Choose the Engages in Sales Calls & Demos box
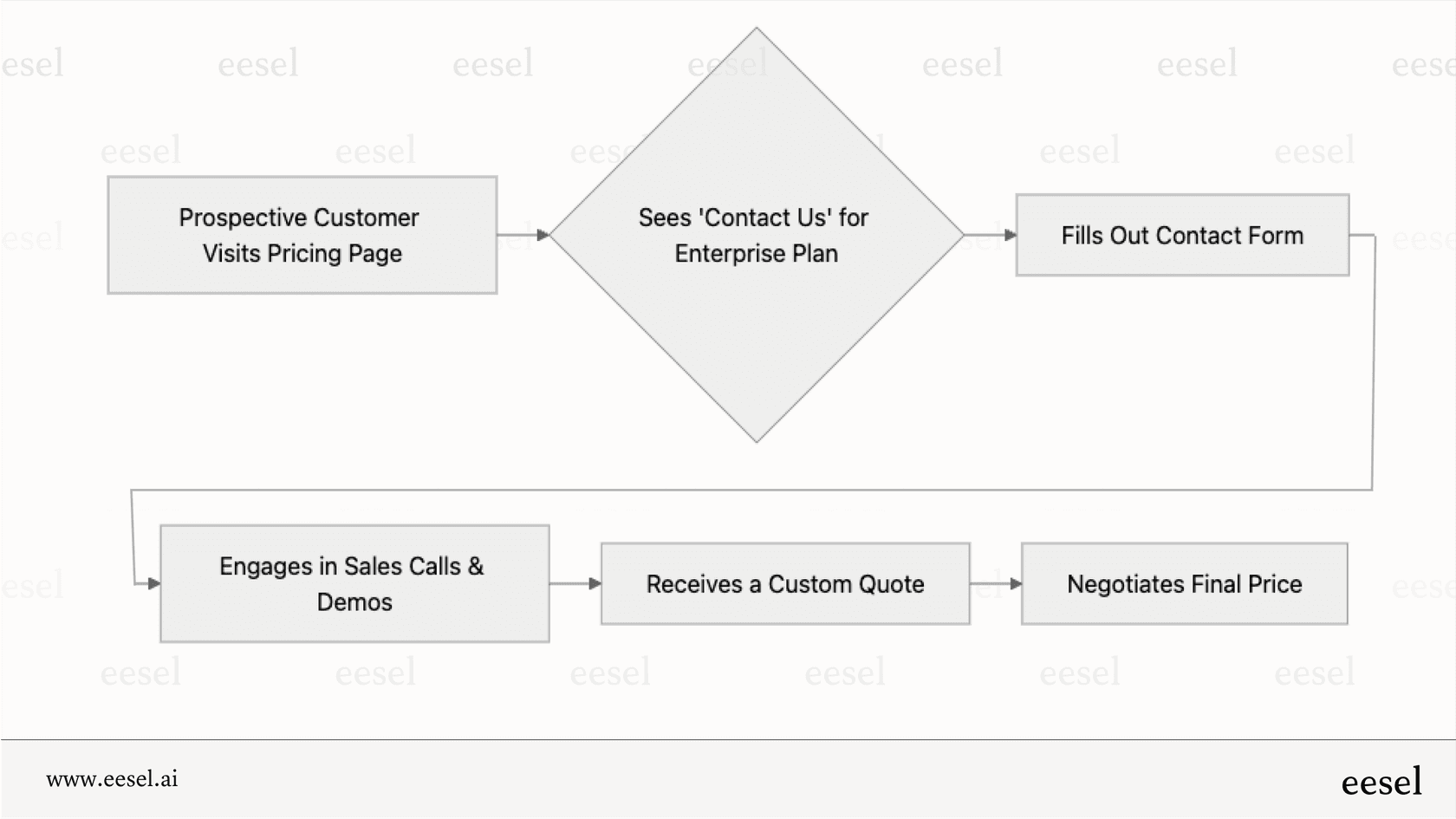 354,583
